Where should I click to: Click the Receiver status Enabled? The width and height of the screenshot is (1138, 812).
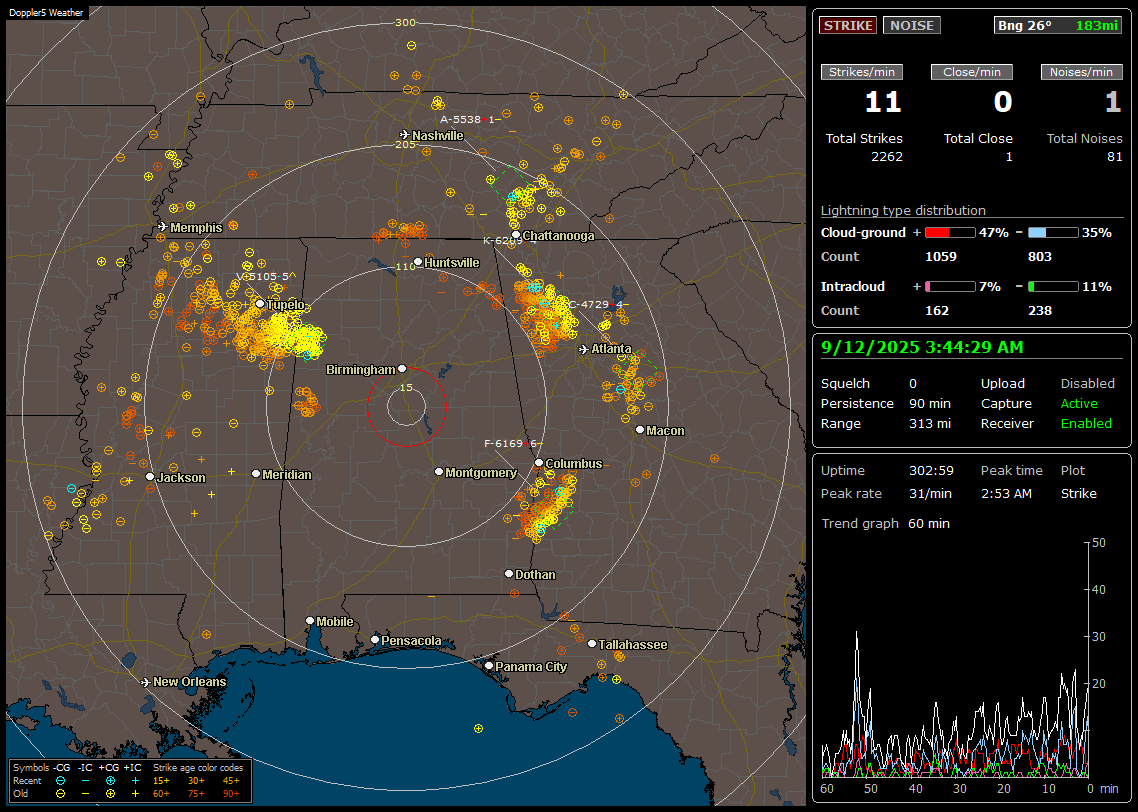point(1086,424)
